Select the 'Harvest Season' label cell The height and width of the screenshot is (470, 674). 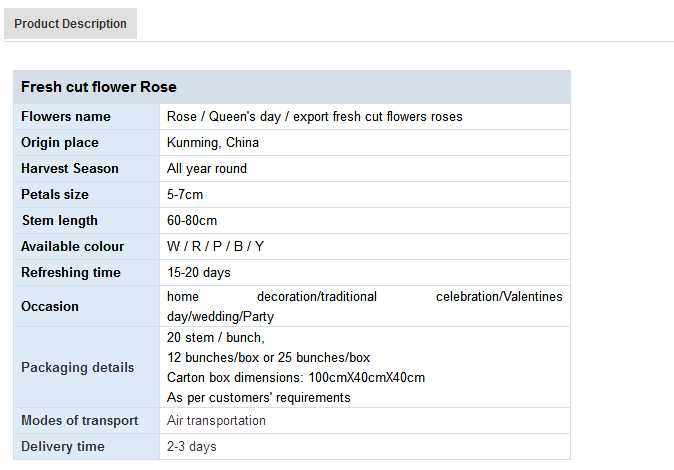pyautogui.click(x=70, y=169)
